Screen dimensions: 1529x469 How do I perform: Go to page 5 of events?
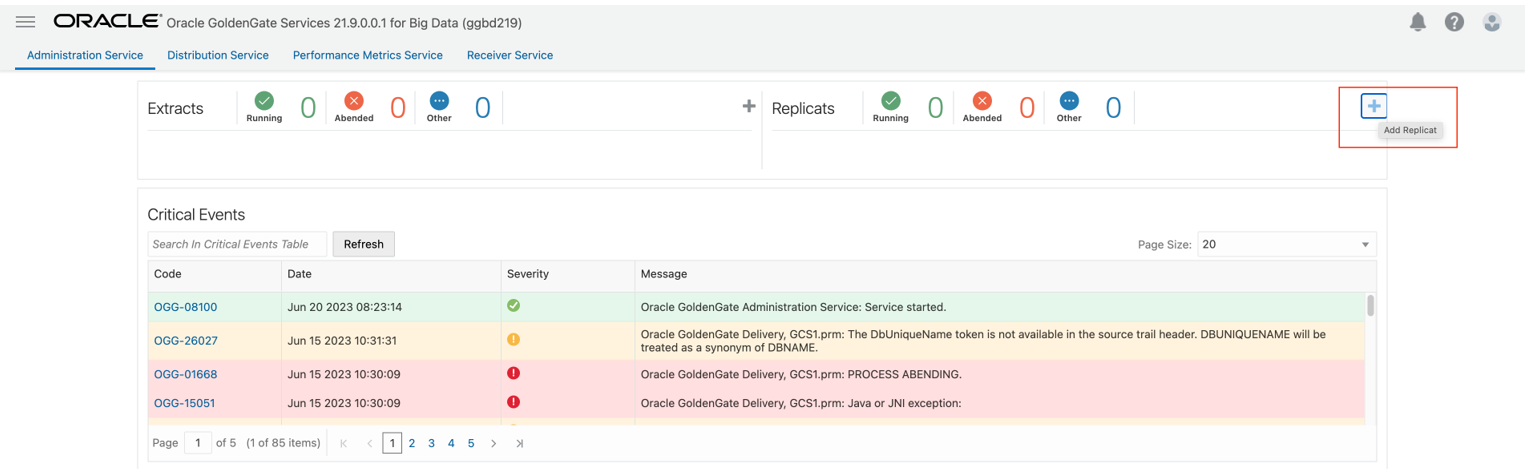coord(471,443)
